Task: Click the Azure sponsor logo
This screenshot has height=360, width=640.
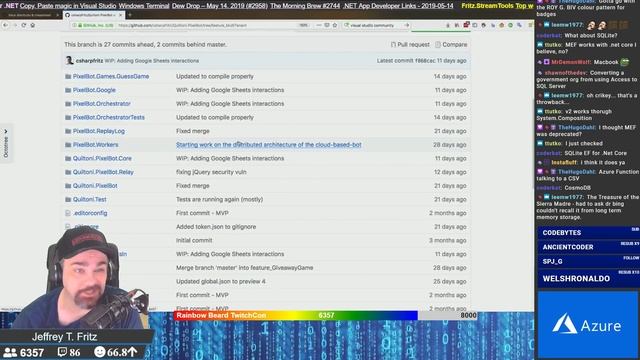Action: coord(587,325)
